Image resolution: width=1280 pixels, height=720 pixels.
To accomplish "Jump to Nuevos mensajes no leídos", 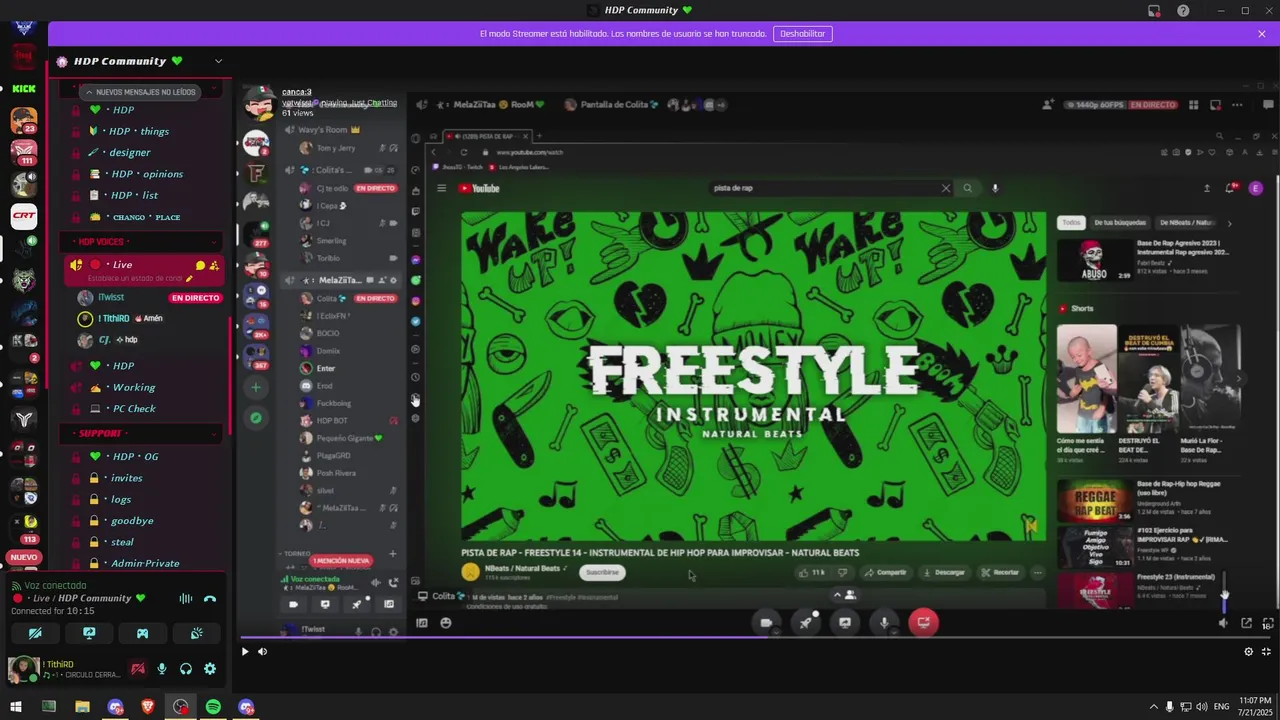I will tap(140, 91).
